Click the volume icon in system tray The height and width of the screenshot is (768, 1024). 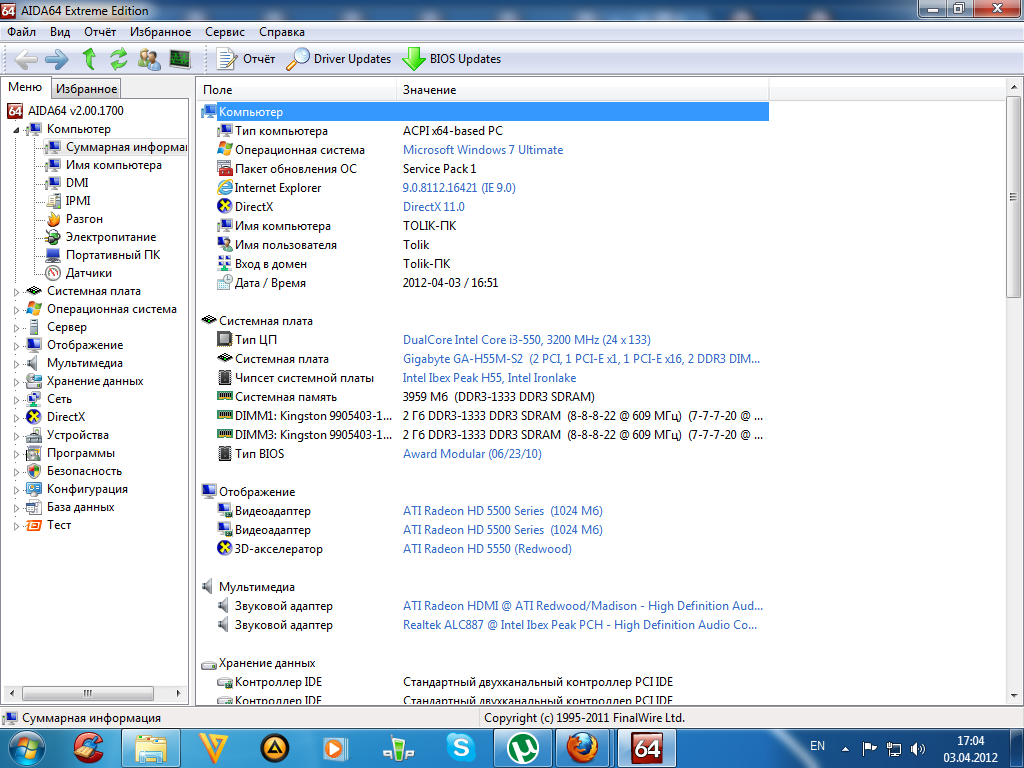tap(918, 748)
